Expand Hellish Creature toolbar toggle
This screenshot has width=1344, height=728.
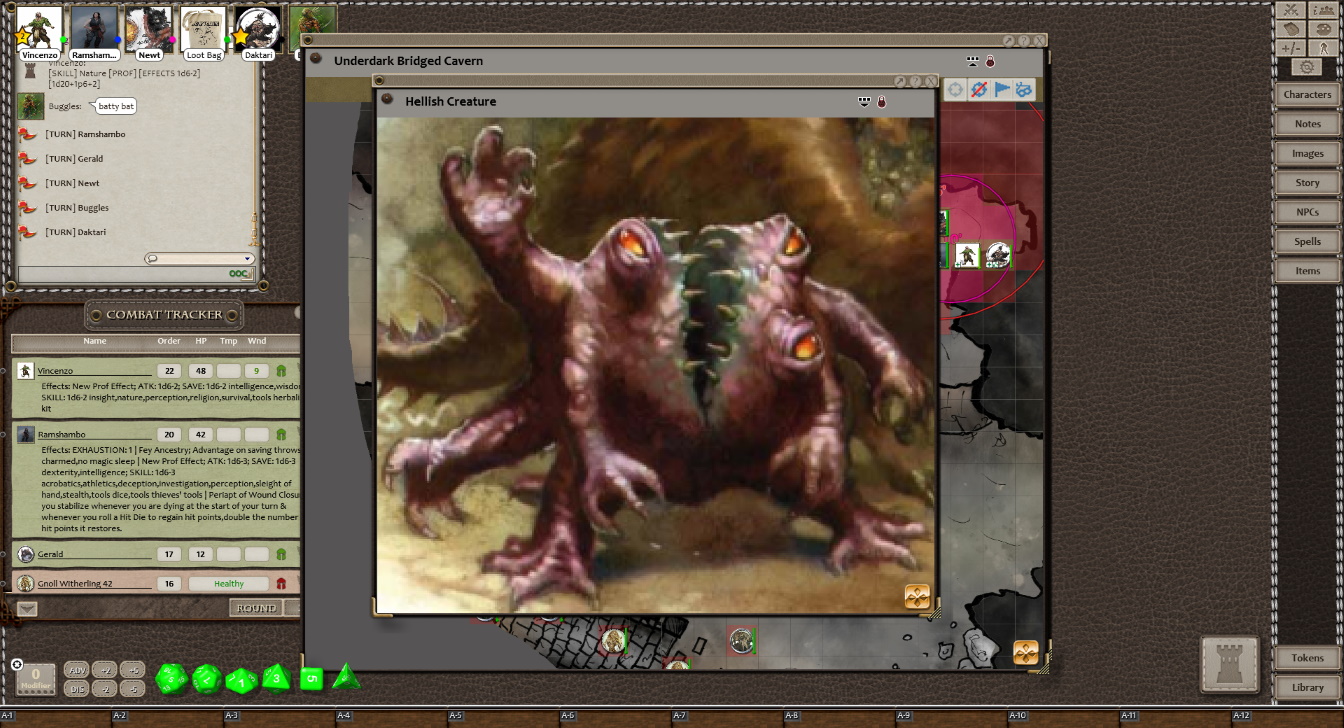pyautogui.click(x=865, y=101)
